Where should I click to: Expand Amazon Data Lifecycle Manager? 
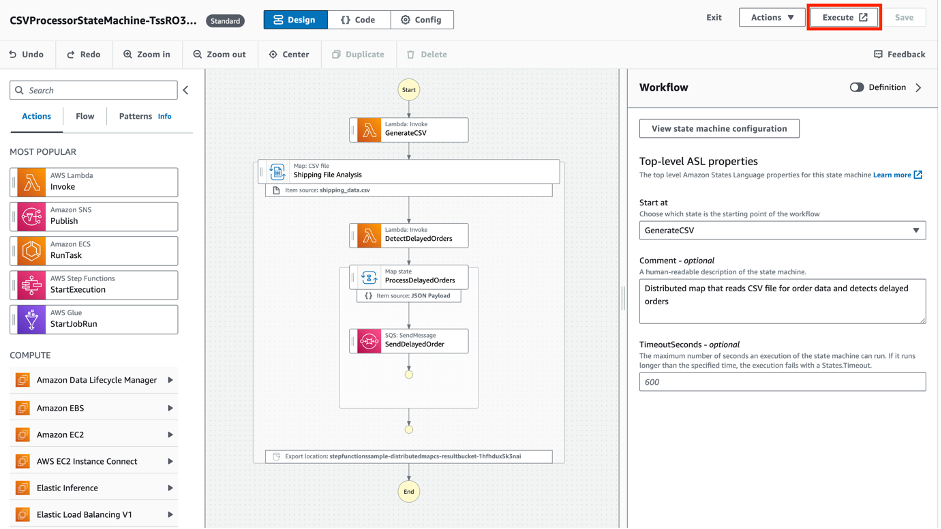170,380
